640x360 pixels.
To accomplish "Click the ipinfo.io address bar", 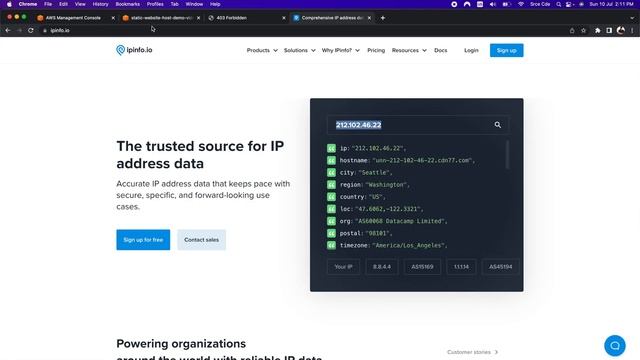I will tap(302, 30).
